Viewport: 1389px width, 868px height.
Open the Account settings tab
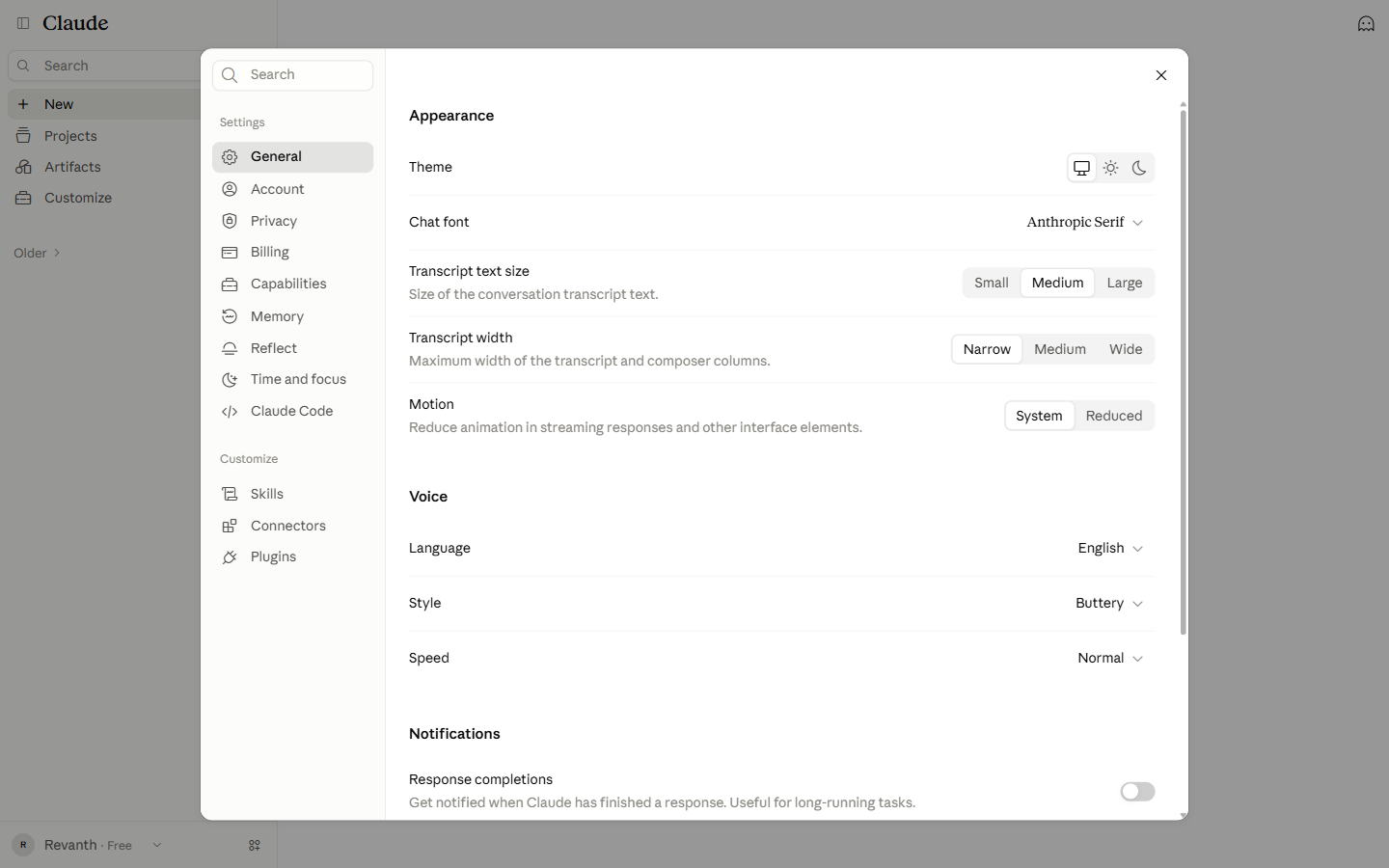click(x=292, y=189)
